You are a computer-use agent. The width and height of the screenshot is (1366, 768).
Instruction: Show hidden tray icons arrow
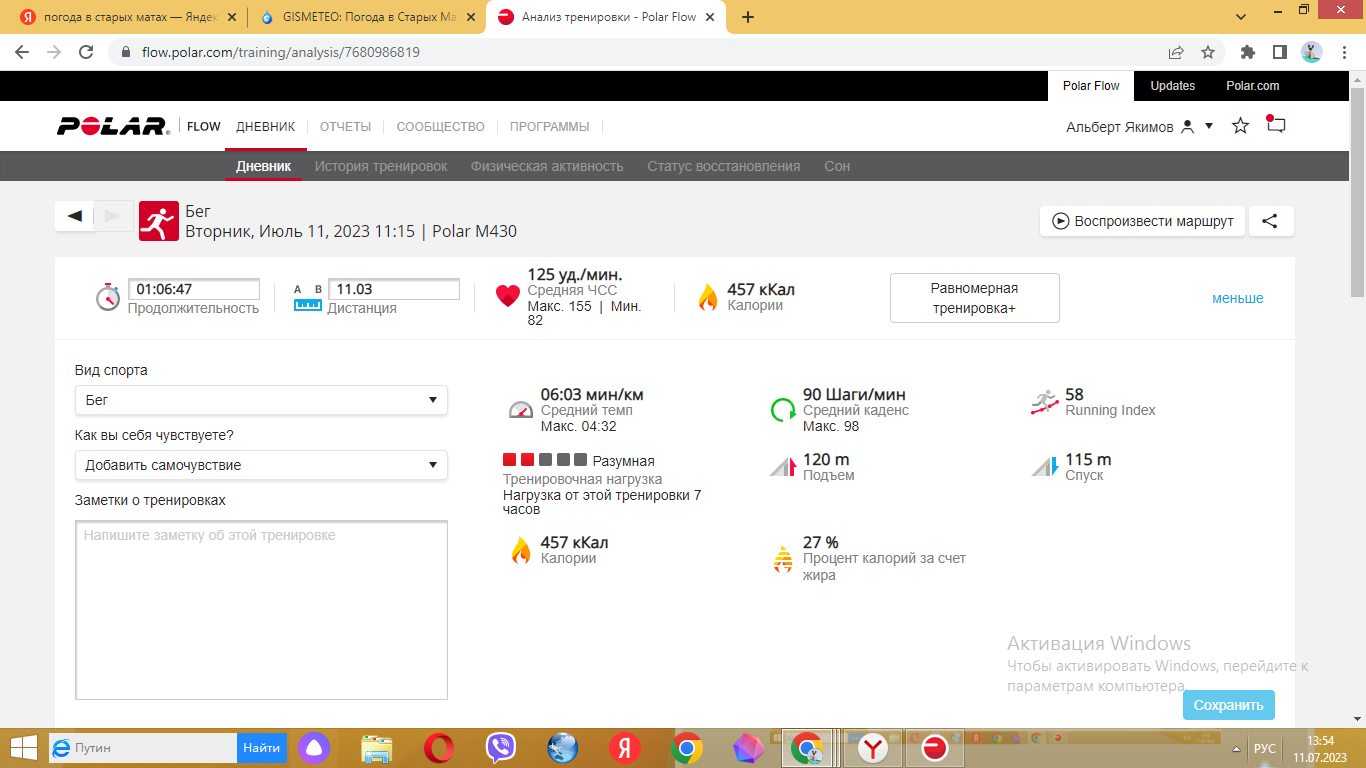click(x=1238, y=748)
